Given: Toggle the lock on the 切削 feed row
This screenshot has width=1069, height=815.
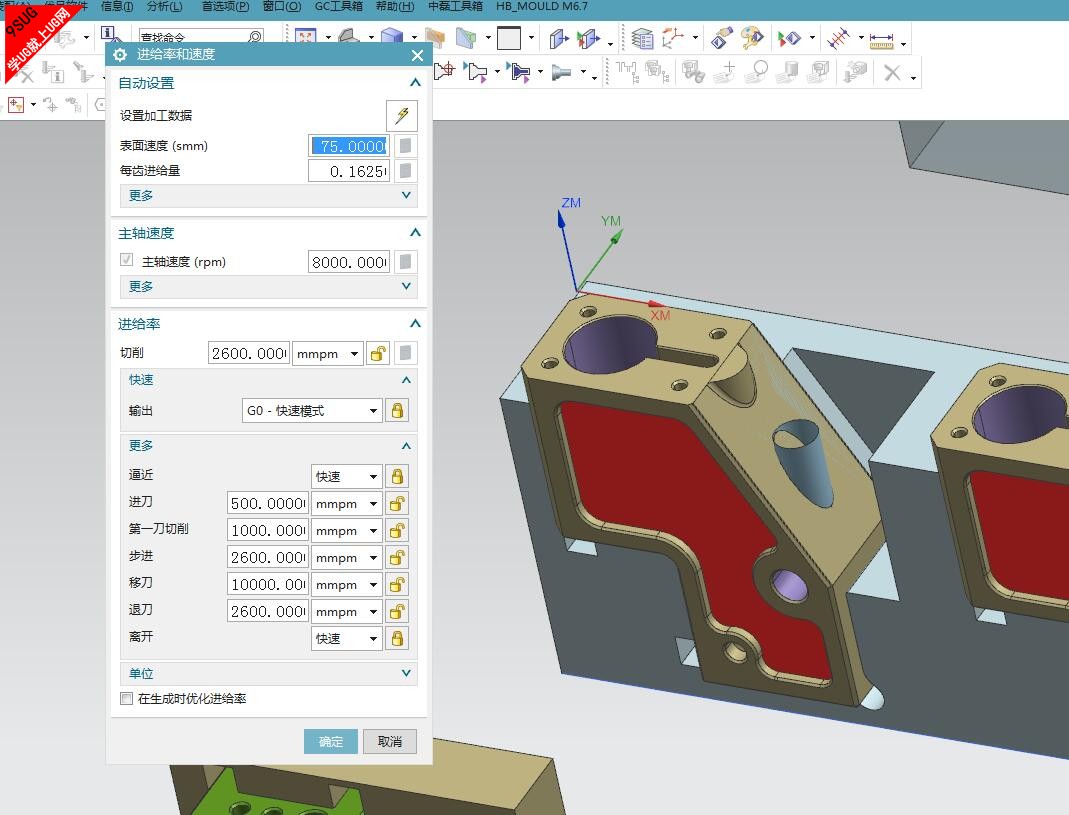Looking at the screenshot, I should (378, 353).
